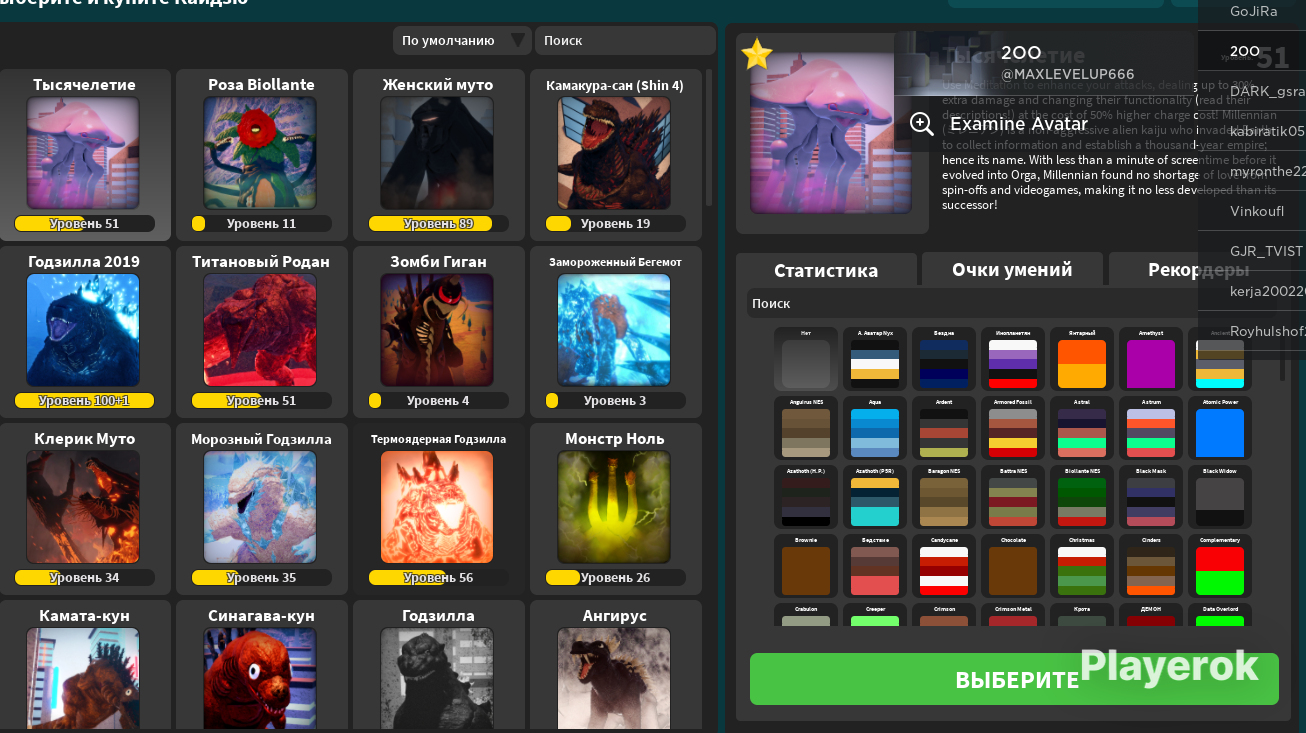1306x733 pixels.
Task: Select the Синагава-кун kaiju card
Action: click(261, 666)
